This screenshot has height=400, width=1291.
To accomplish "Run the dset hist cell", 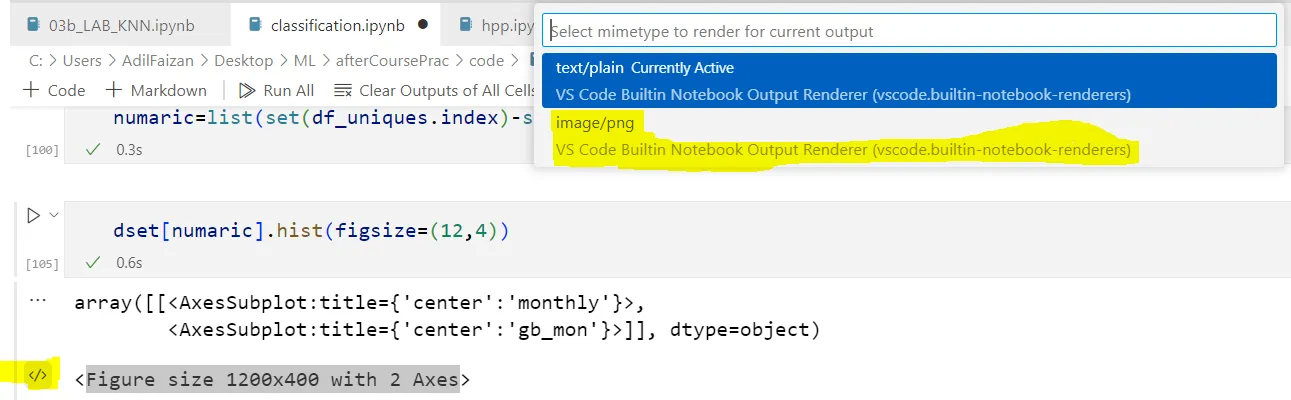I will pos(32,215).
